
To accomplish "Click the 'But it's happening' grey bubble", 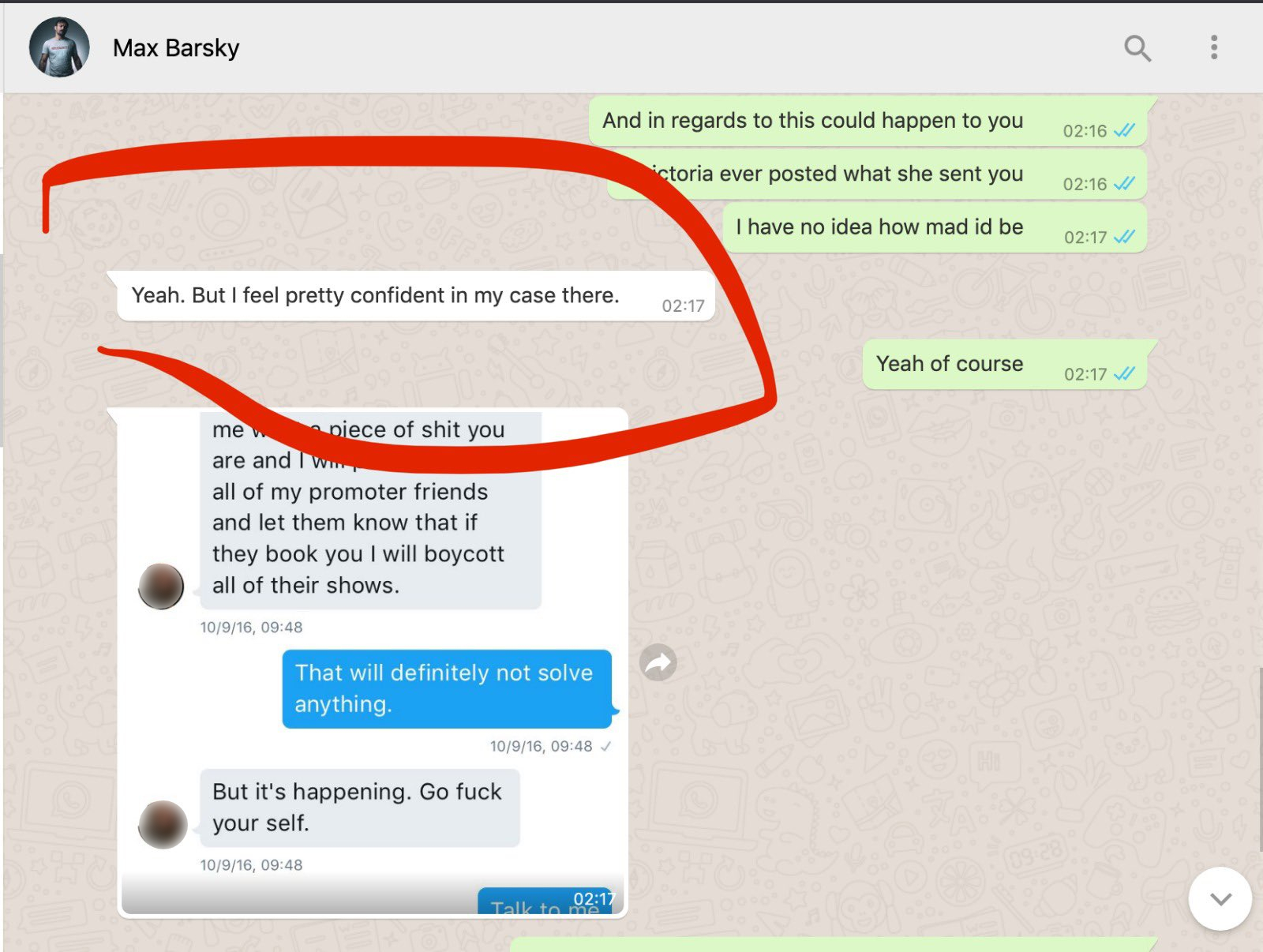I will pyautogui.click(x=360, y=808).
